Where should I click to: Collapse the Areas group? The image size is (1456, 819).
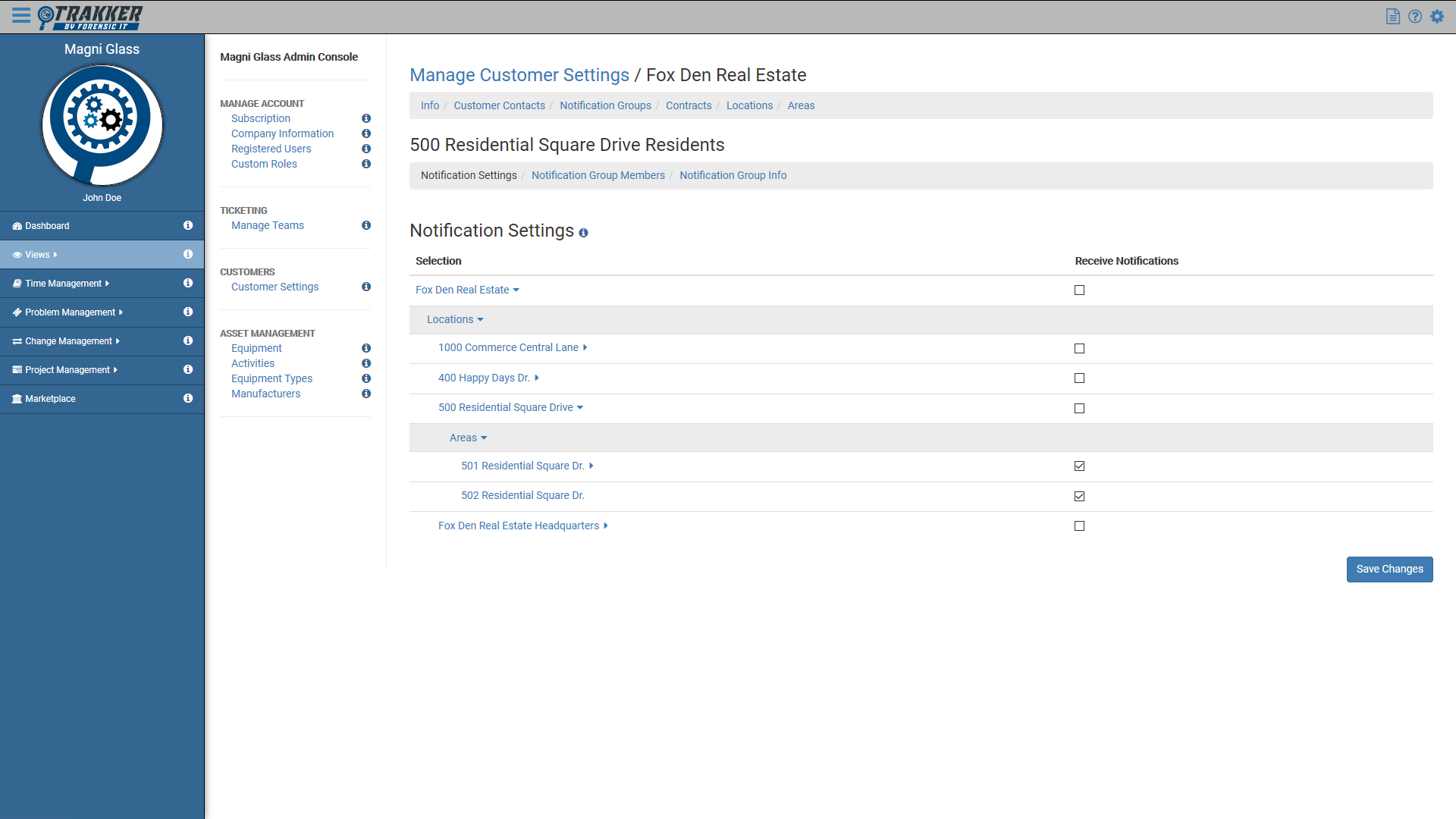click(468, 438)
